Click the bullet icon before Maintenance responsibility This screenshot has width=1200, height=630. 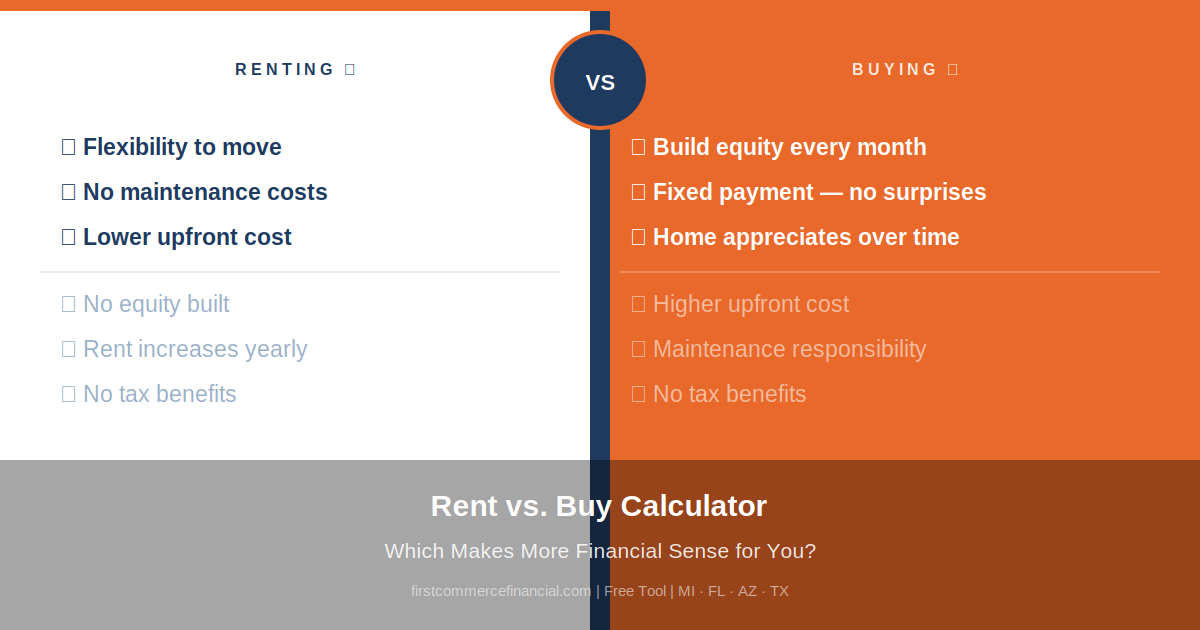(638, 349)
